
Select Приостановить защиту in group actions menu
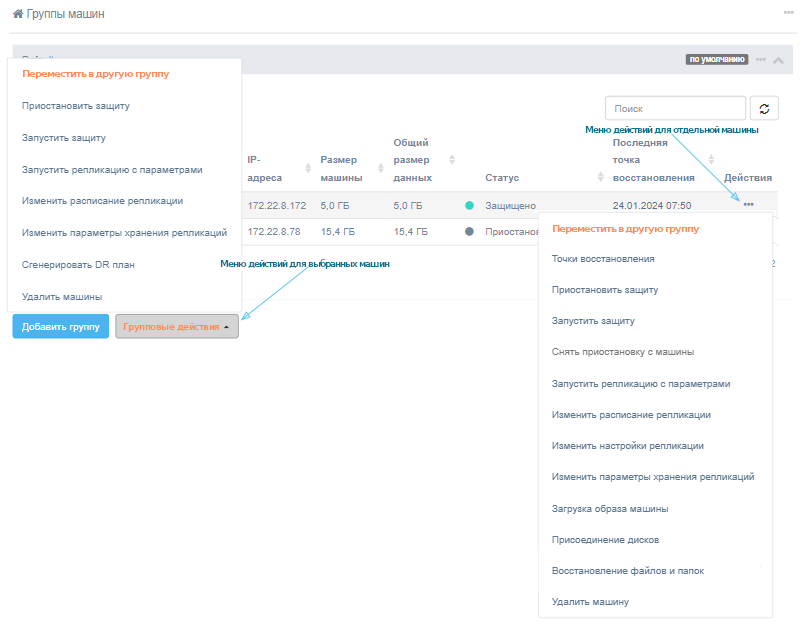(x=76, y=106)
